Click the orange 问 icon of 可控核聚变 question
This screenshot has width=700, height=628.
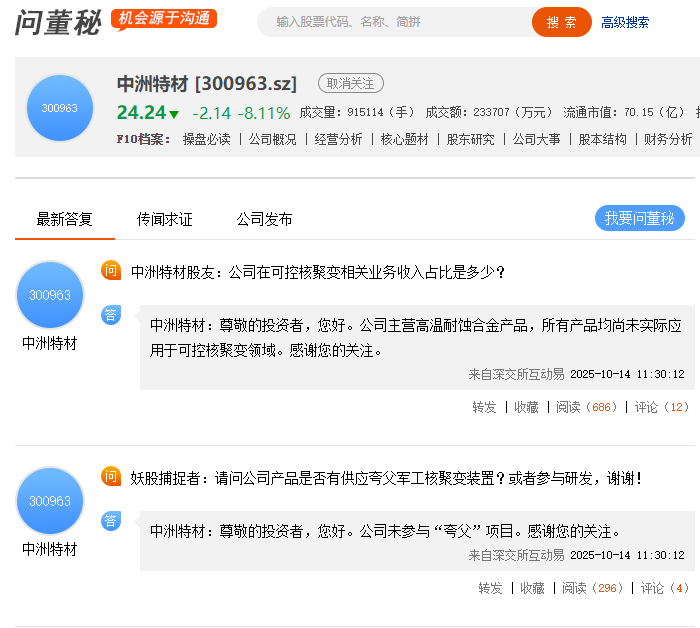[111, 270]
